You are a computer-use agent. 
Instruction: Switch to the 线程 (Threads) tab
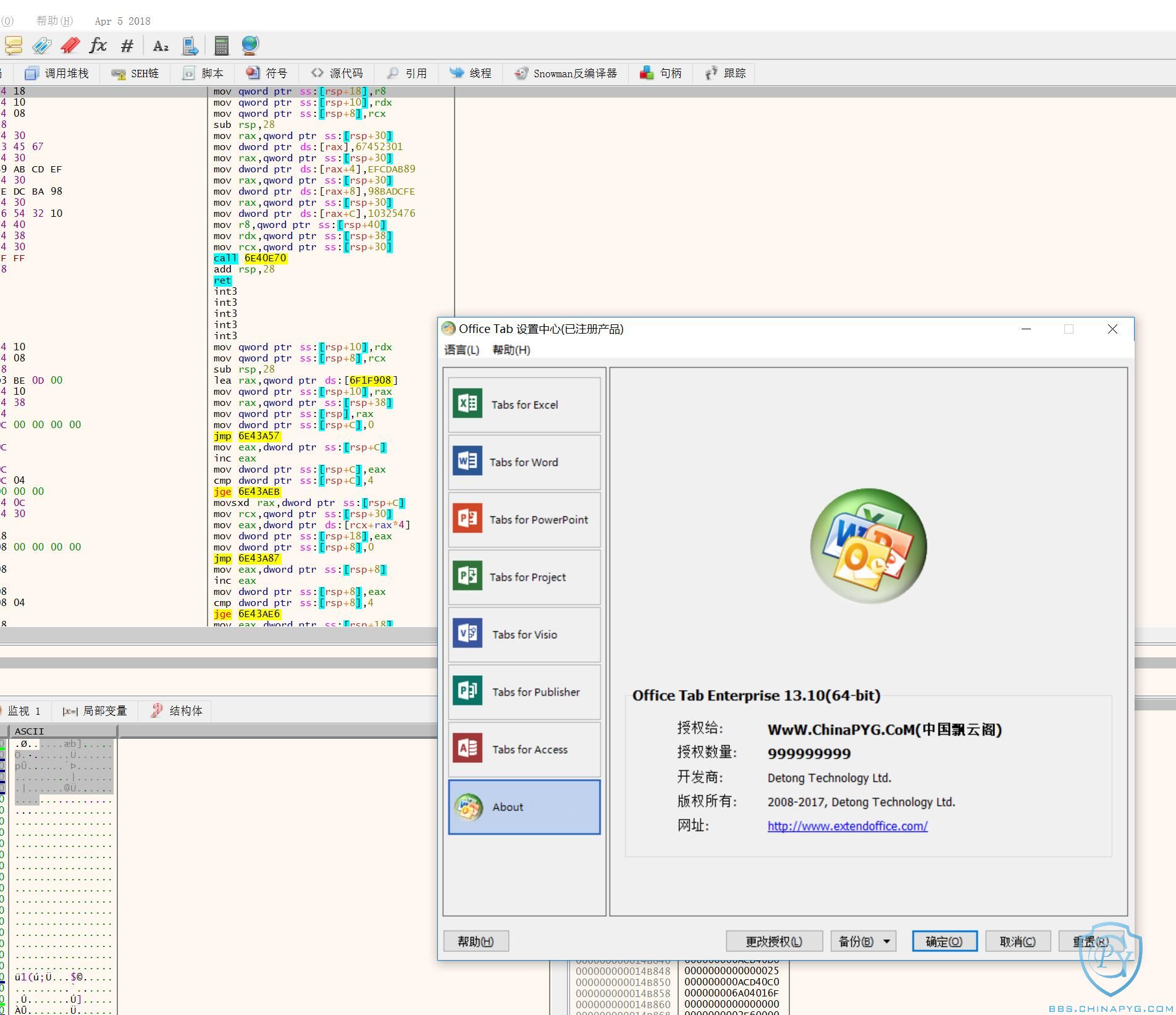click(x=471, y=74)
